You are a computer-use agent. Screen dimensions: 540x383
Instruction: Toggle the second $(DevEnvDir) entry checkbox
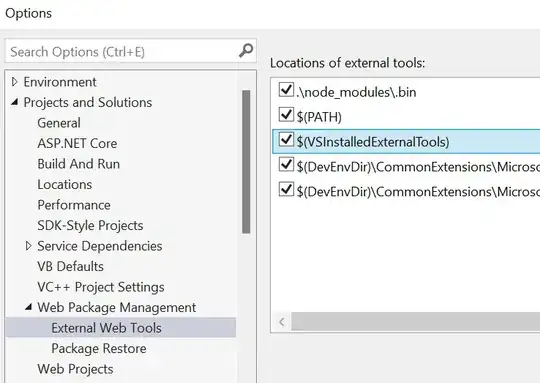(286, 189)
